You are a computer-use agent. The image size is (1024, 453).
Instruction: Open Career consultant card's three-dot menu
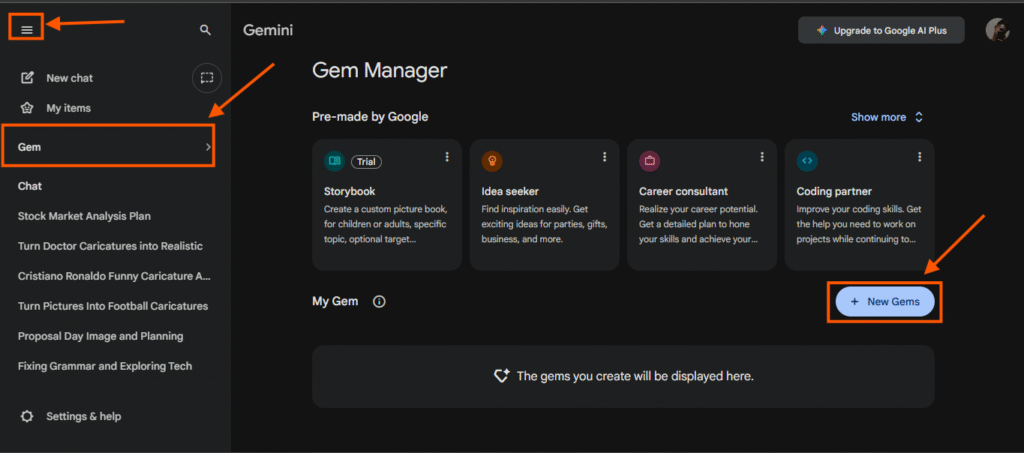tap(762, 157)
